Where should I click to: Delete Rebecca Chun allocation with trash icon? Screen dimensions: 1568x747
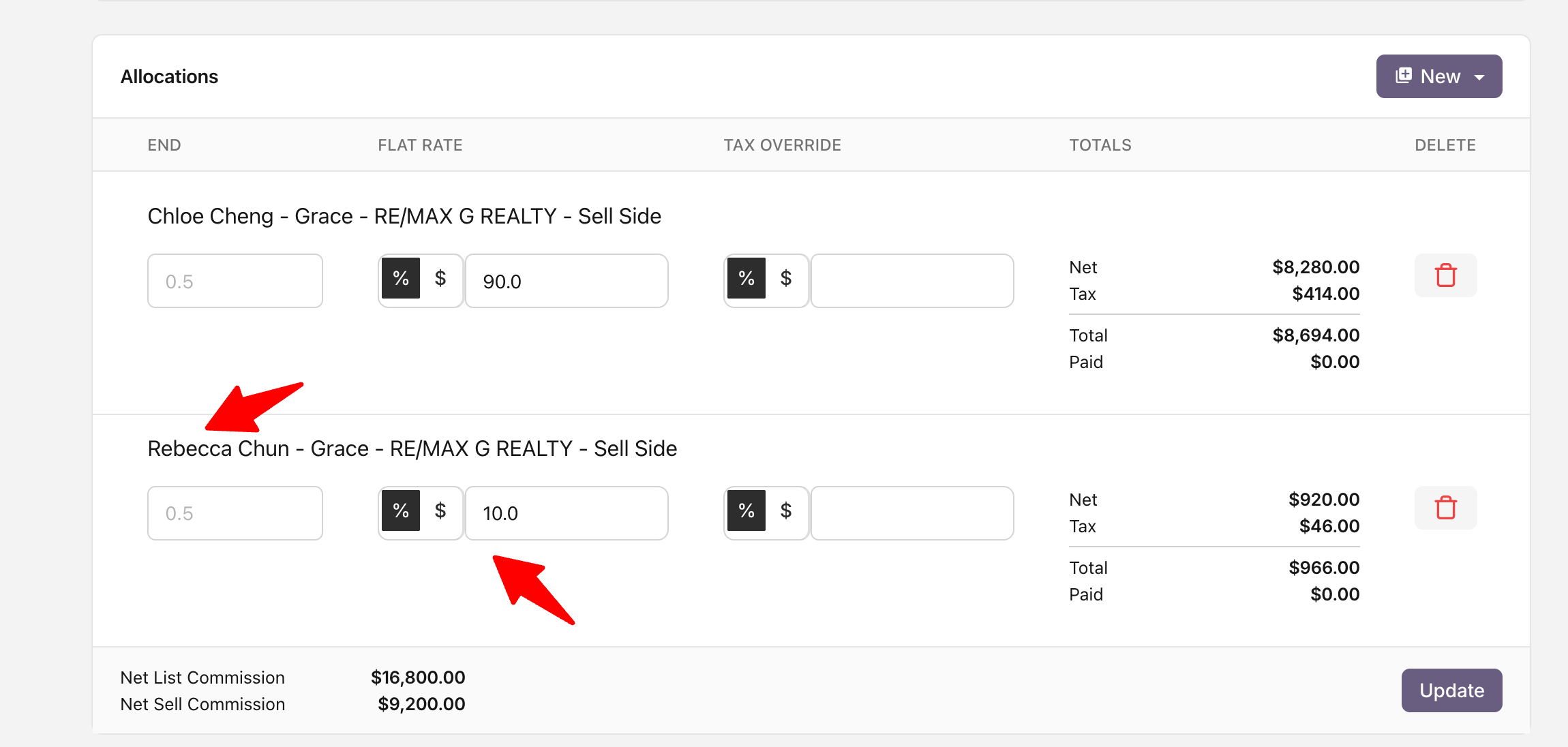(1445, 508)
